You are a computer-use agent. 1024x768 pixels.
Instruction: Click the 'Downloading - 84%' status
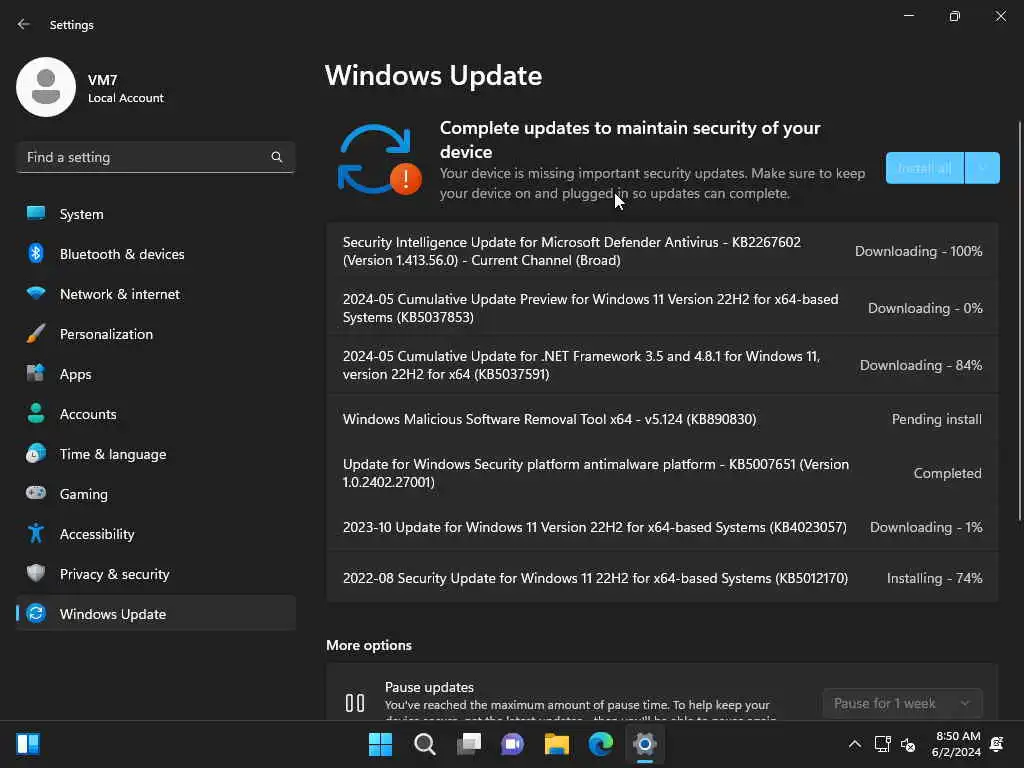(921, 365)
